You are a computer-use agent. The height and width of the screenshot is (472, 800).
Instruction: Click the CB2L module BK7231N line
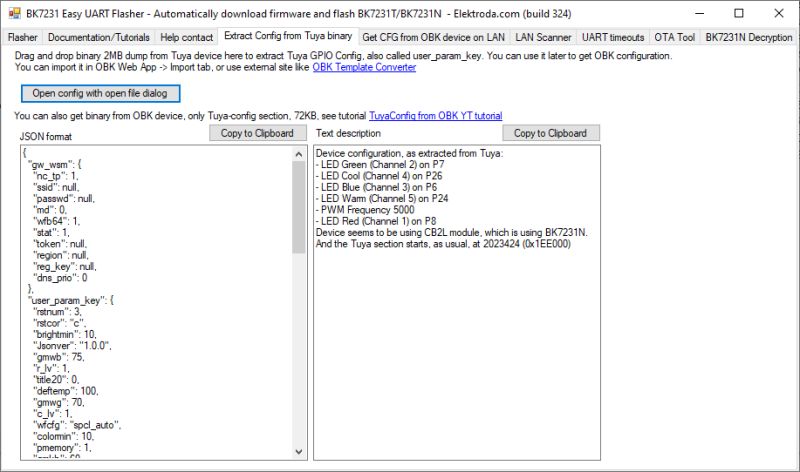tap(452, 233)
